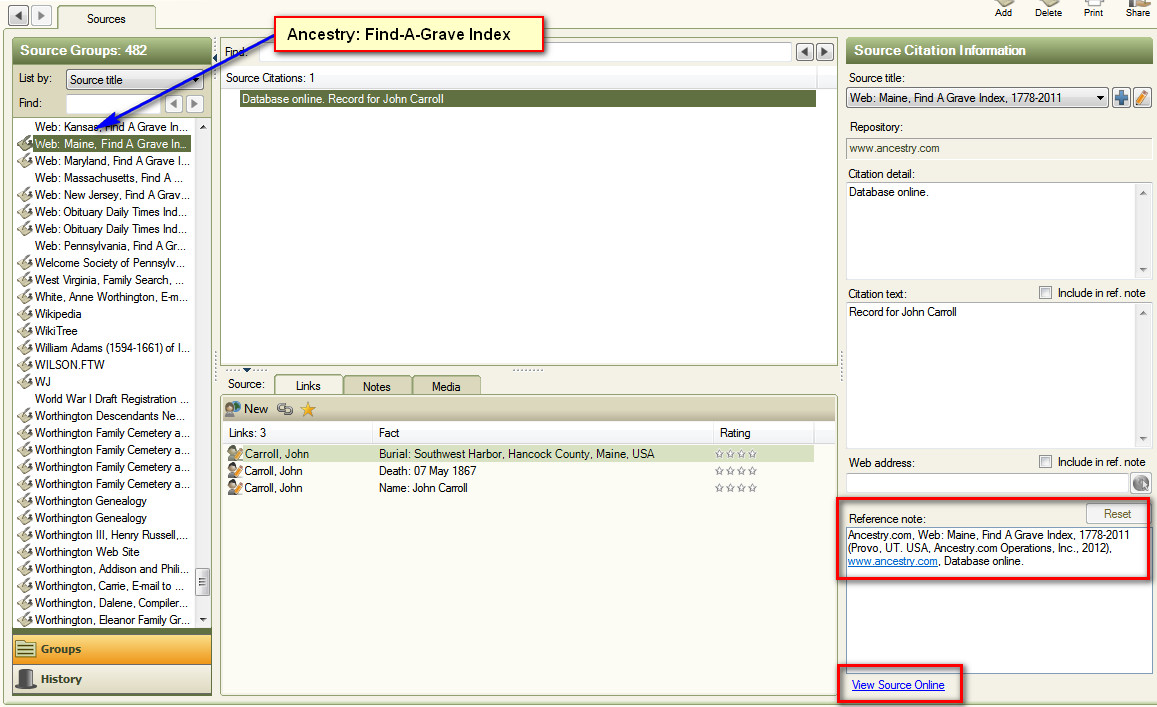Set the rating stars for the Death row
The width and height of the screenshot is (1157, 707).
pos(736,471)
